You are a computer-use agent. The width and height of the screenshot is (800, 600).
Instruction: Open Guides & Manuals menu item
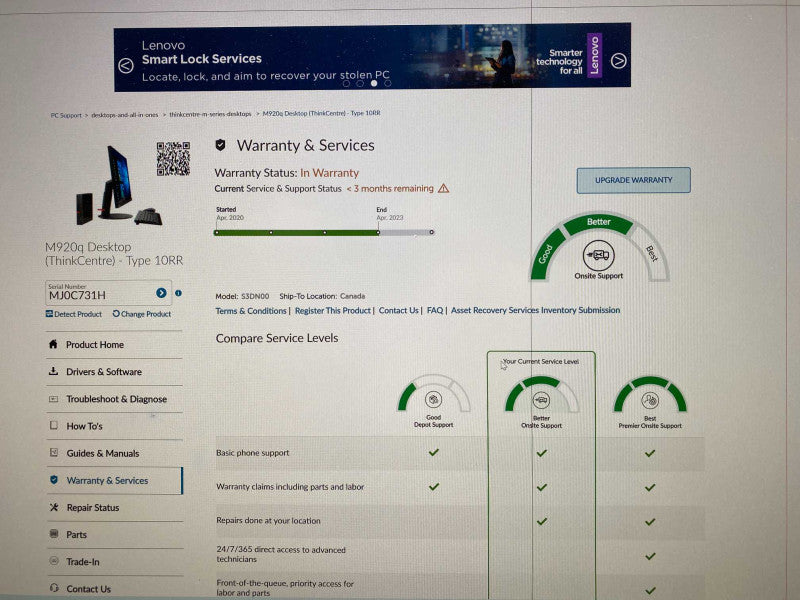point(115,453)
